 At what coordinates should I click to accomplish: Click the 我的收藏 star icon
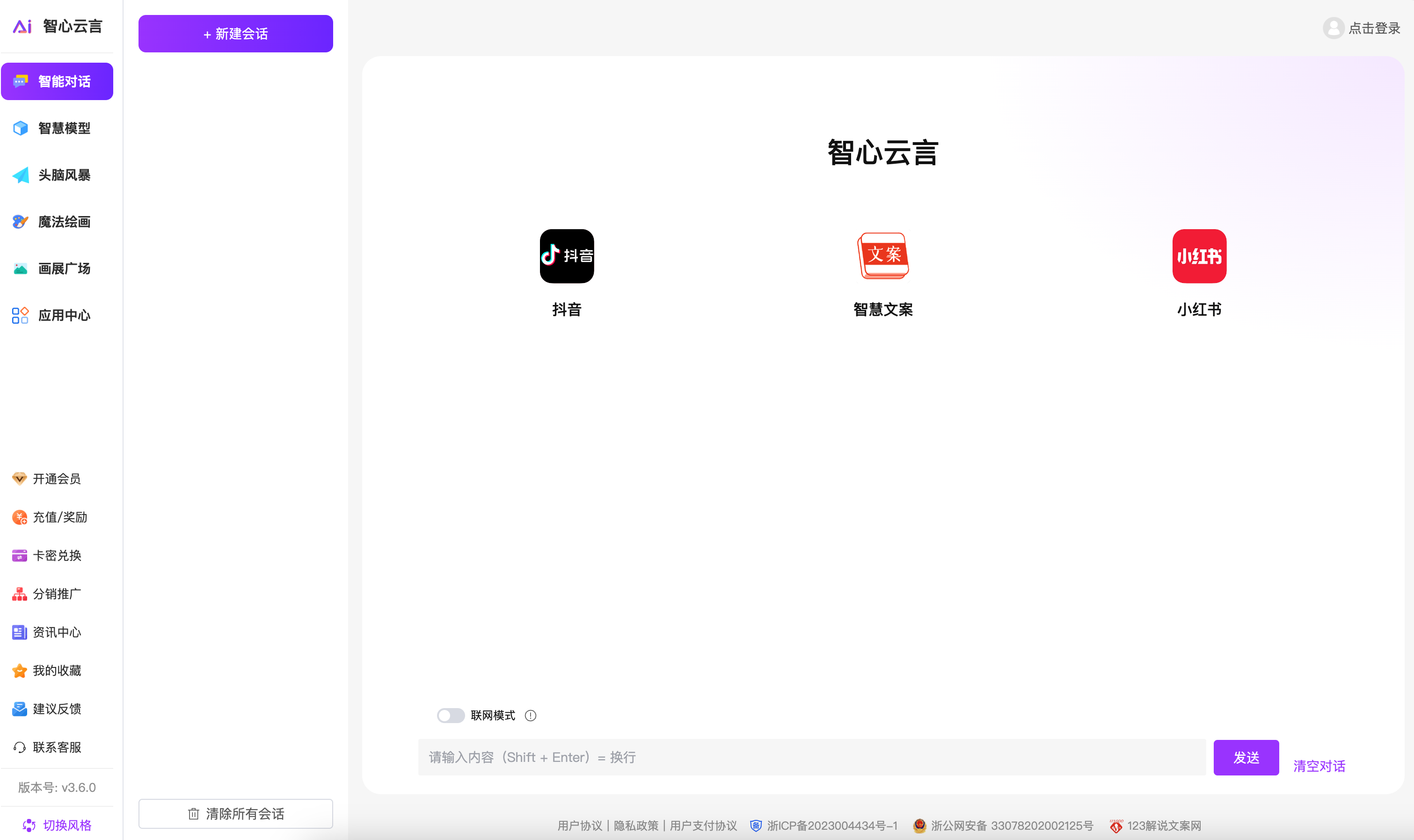pos(19,671)
